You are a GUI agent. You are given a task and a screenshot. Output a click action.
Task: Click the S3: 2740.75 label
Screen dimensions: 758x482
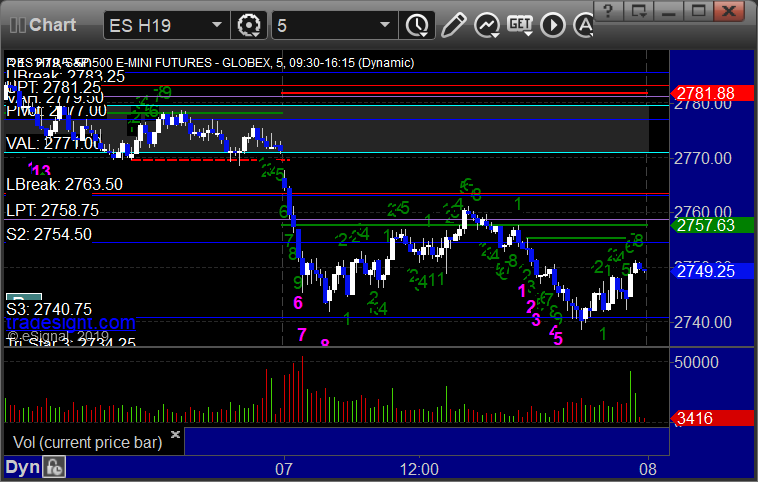tap(49, 309)
